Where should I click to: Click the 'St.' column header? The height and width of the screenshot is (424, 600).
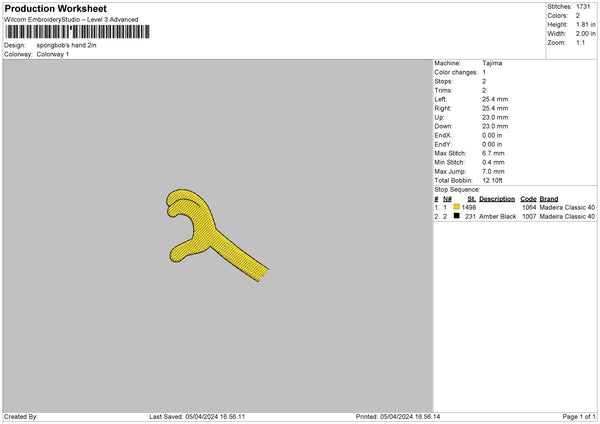(471, 199)
